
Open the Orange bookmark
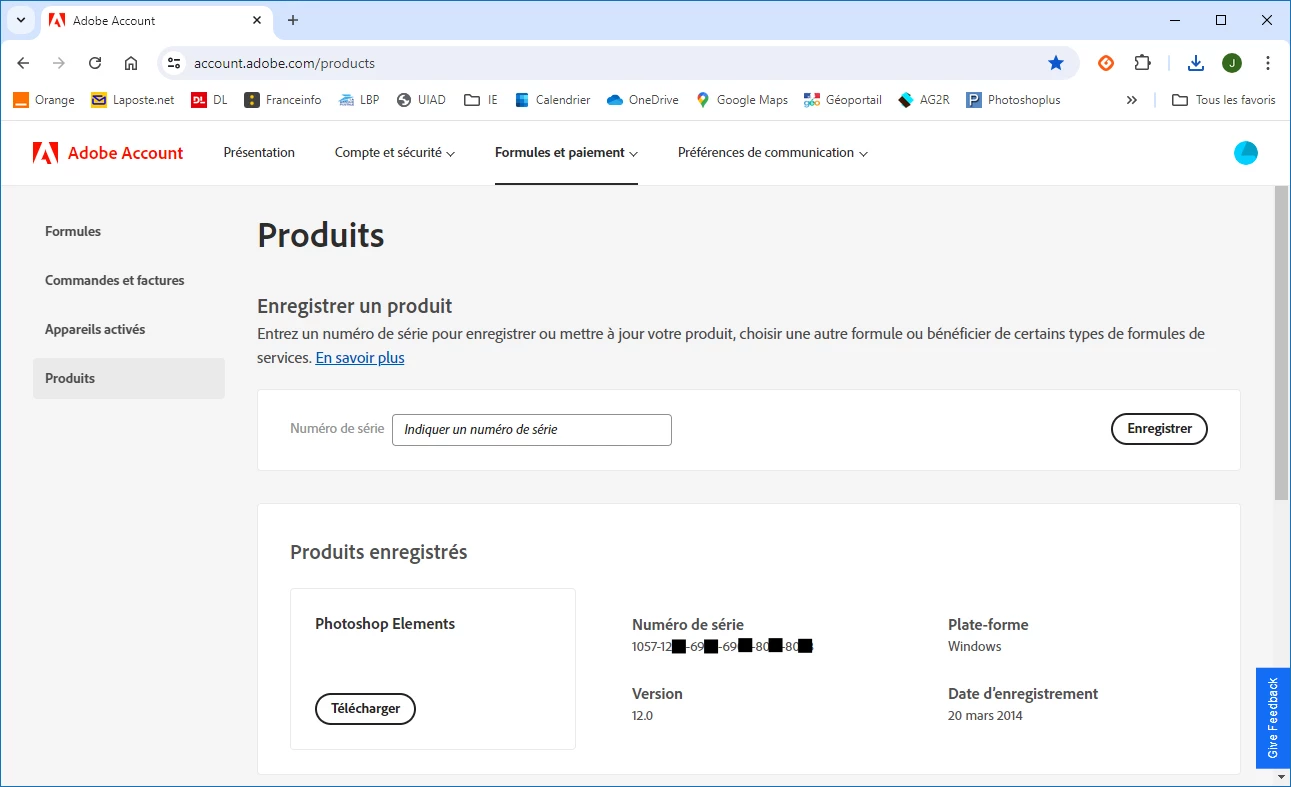[x=44, y=100]
